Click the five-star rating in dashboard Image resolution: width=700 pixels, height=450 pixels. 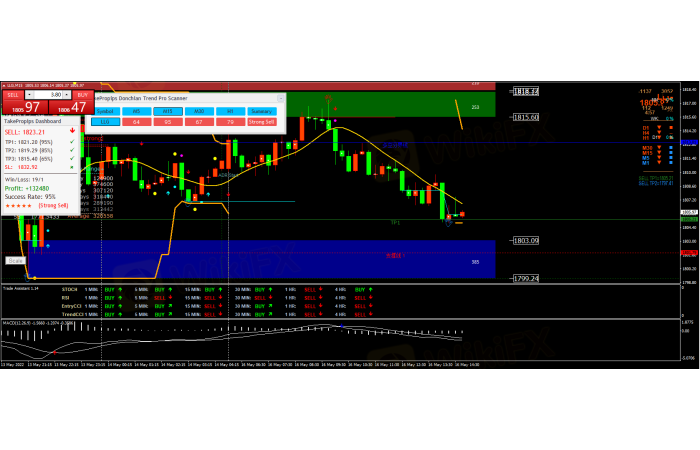(x=18, y=204)
